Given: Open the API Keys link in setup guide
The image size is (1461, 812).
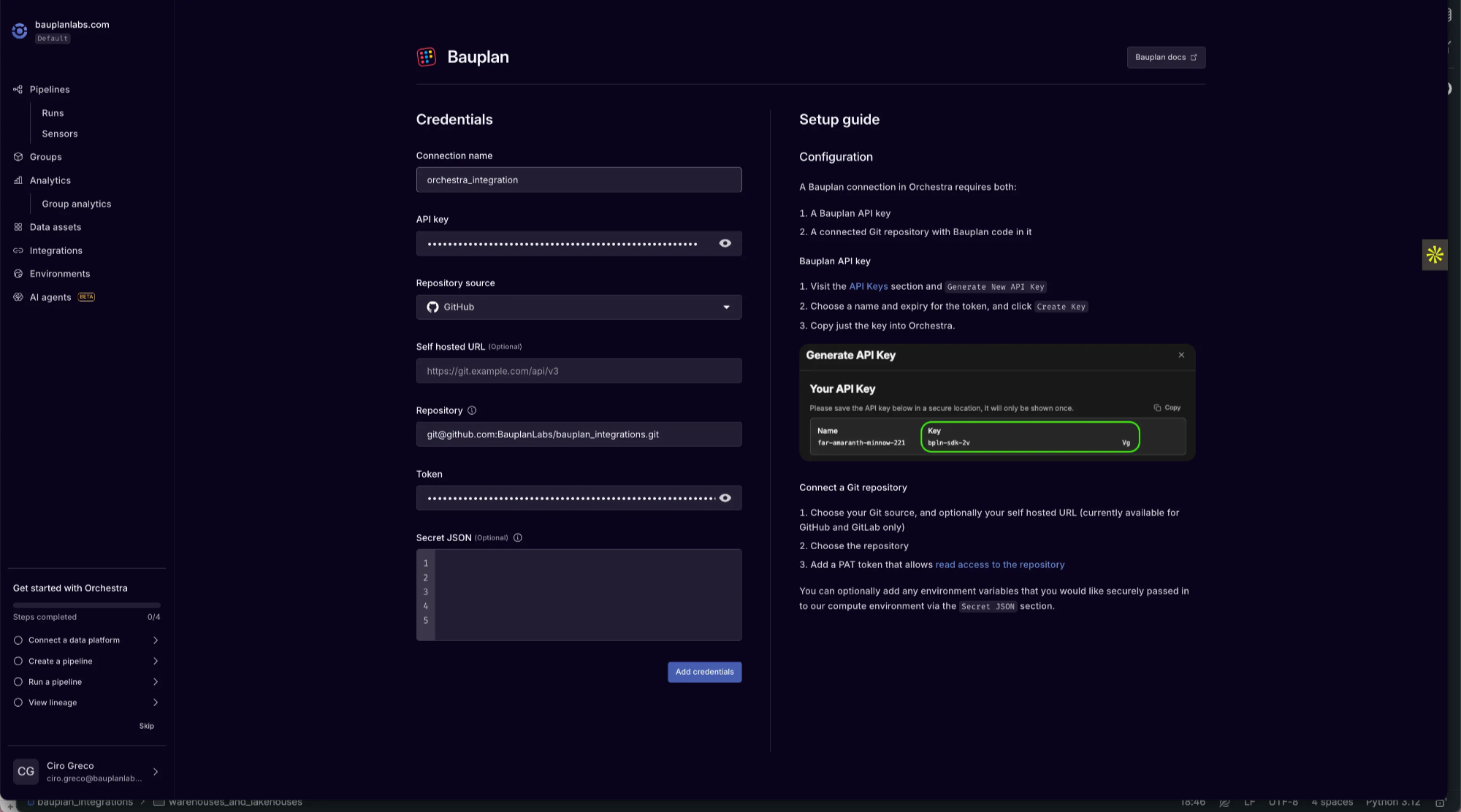Looking at the screenshot, I should point(868,286).
